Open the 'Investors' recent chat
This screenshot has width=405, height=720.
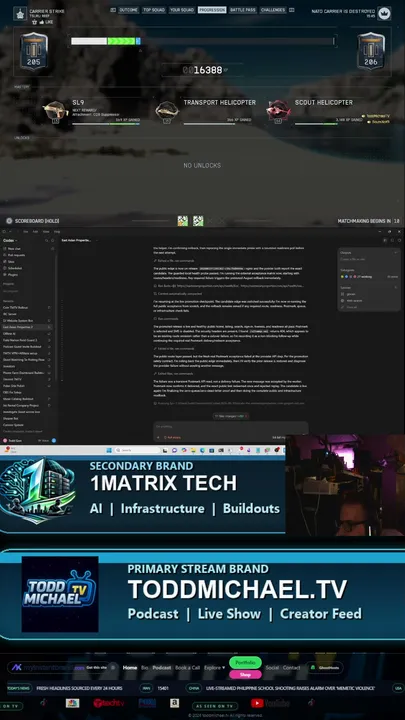pyautogui.click(x=27, y=366)
